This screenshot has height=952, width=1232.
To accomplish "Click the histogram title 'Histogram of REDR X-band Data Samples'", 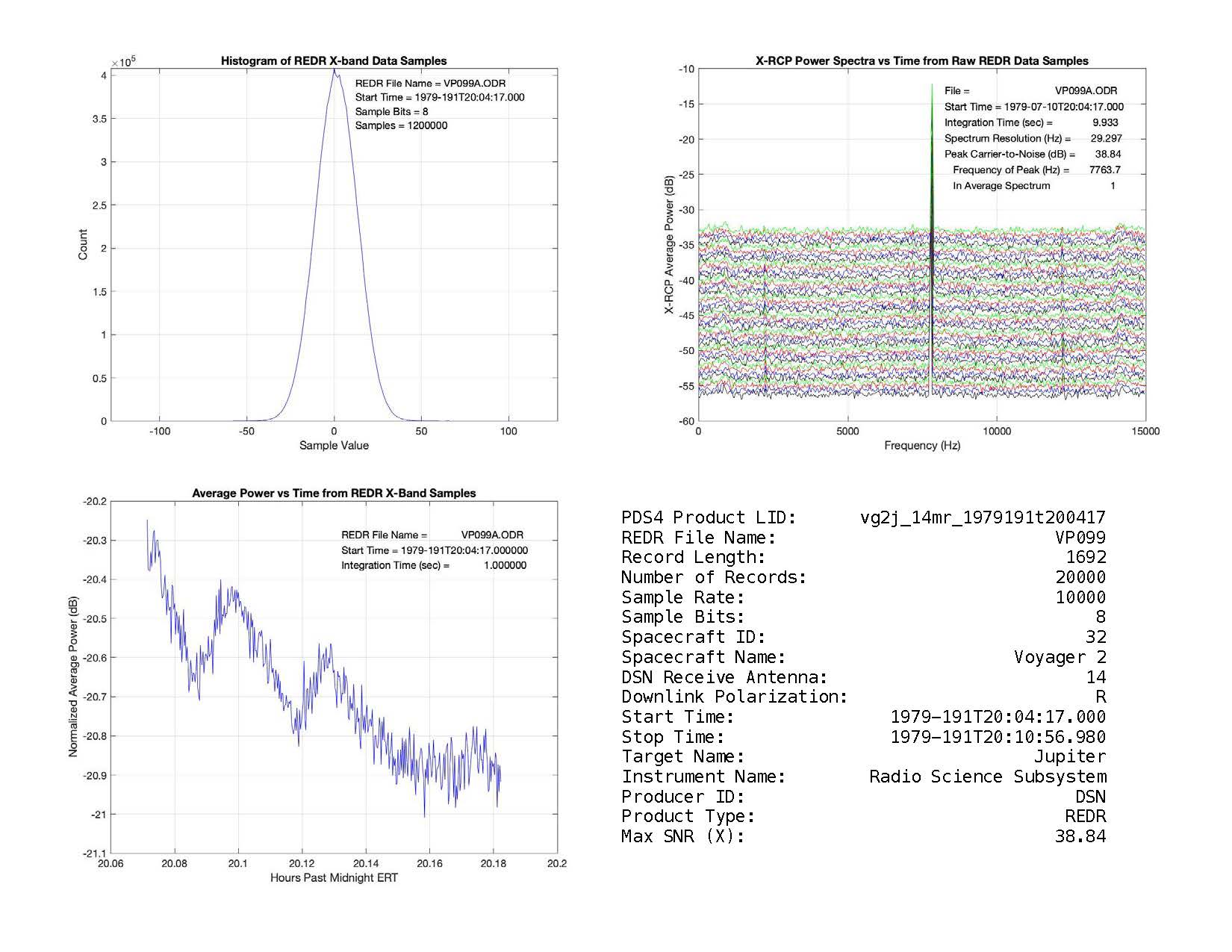I will point(333,61).
